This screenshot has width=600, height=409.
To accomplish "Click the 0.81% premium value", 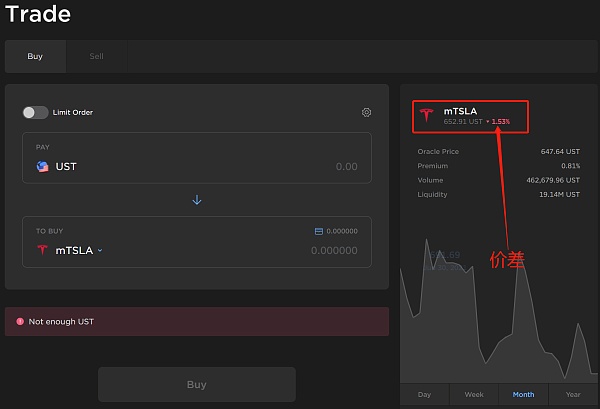I will [571, 166].
